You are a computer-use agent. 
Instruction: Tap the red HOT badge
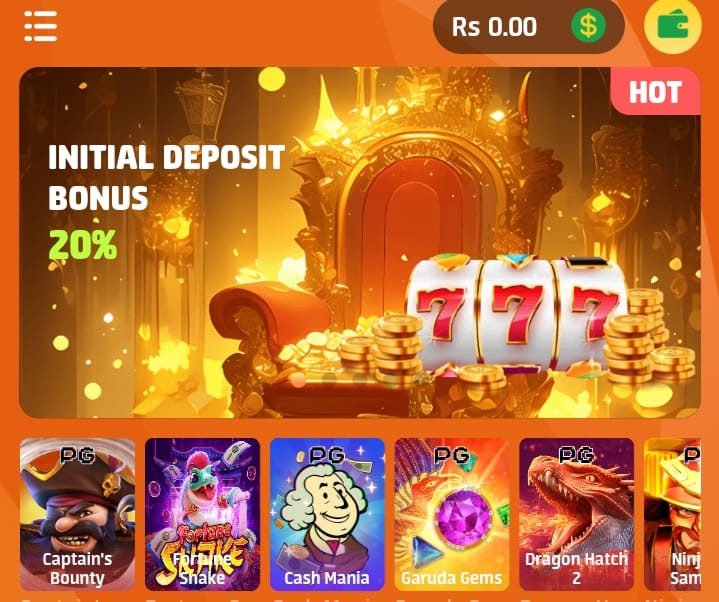pos(655,91)
